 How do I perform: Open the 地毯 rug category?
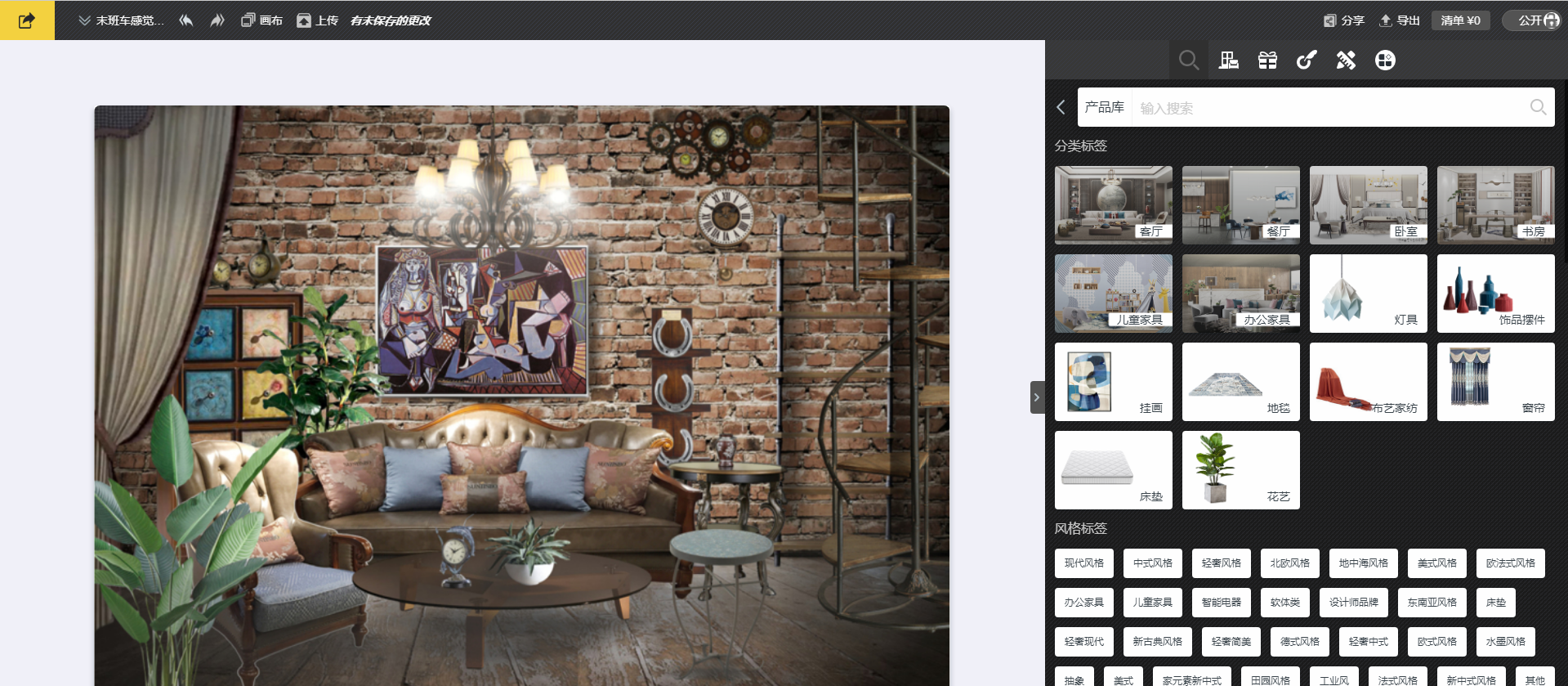[x=1241, y=382]
